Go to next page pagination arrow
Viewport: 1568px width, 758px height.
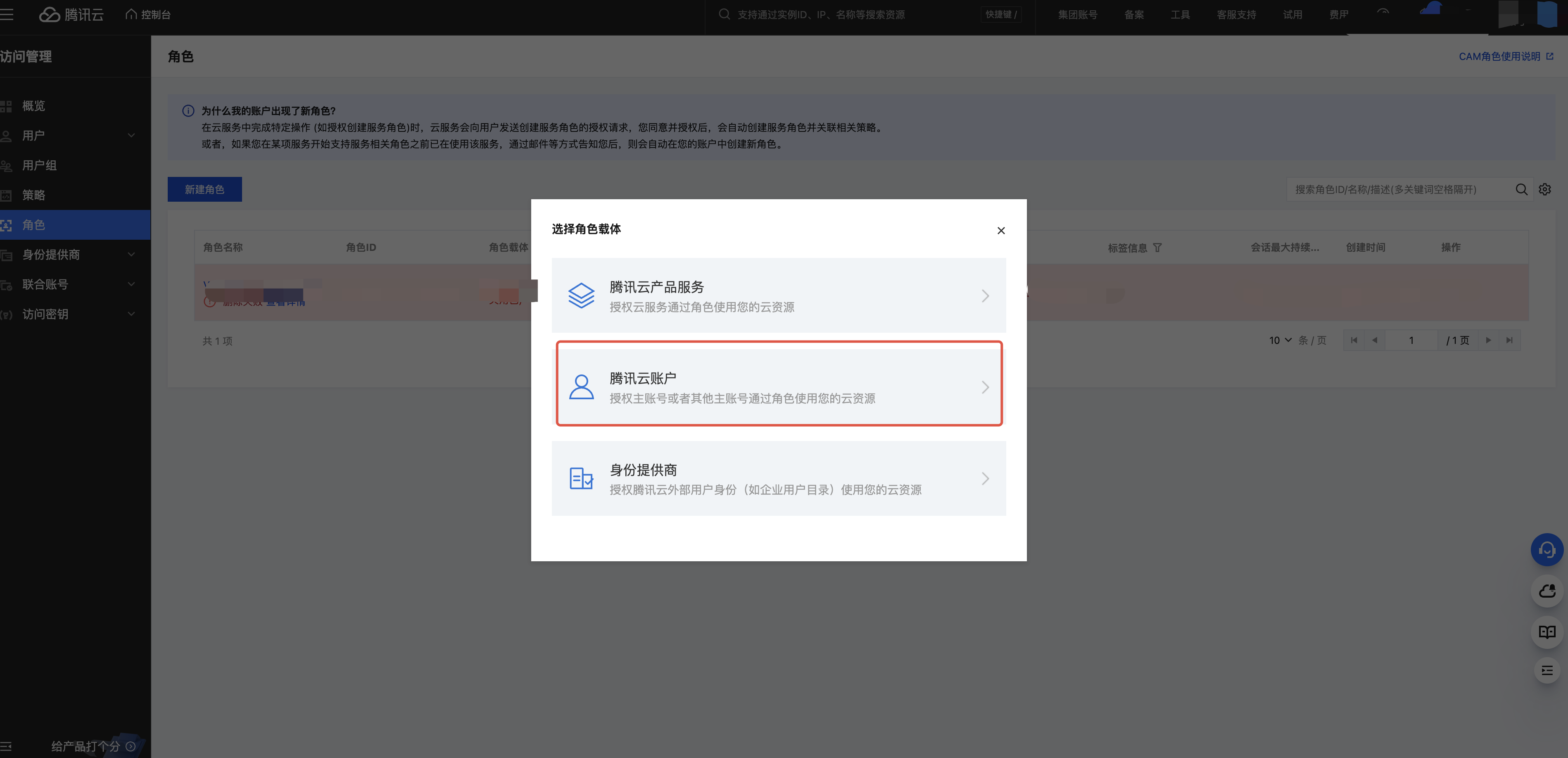[1488, 340]
